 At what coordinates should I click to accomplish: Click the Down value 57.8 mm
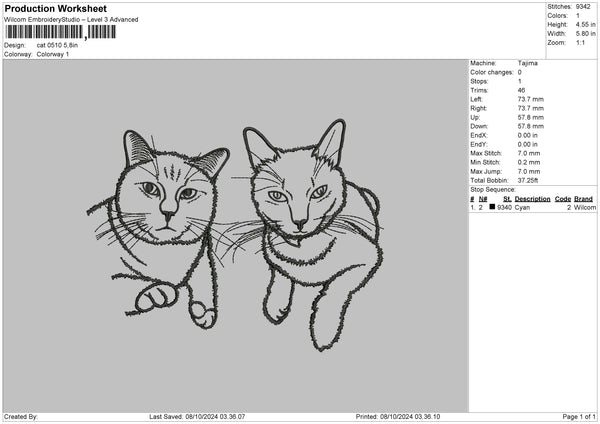530,126
